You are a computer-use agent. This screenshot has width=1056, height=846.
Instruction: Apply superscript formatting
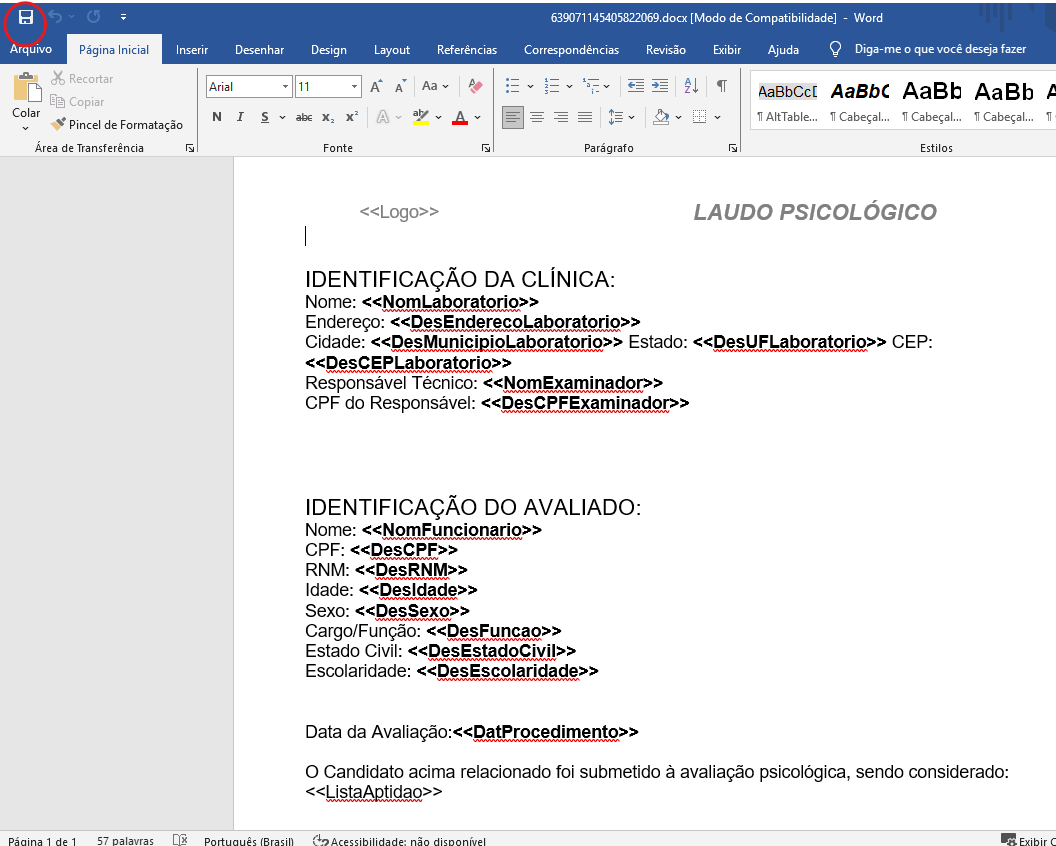351,117
